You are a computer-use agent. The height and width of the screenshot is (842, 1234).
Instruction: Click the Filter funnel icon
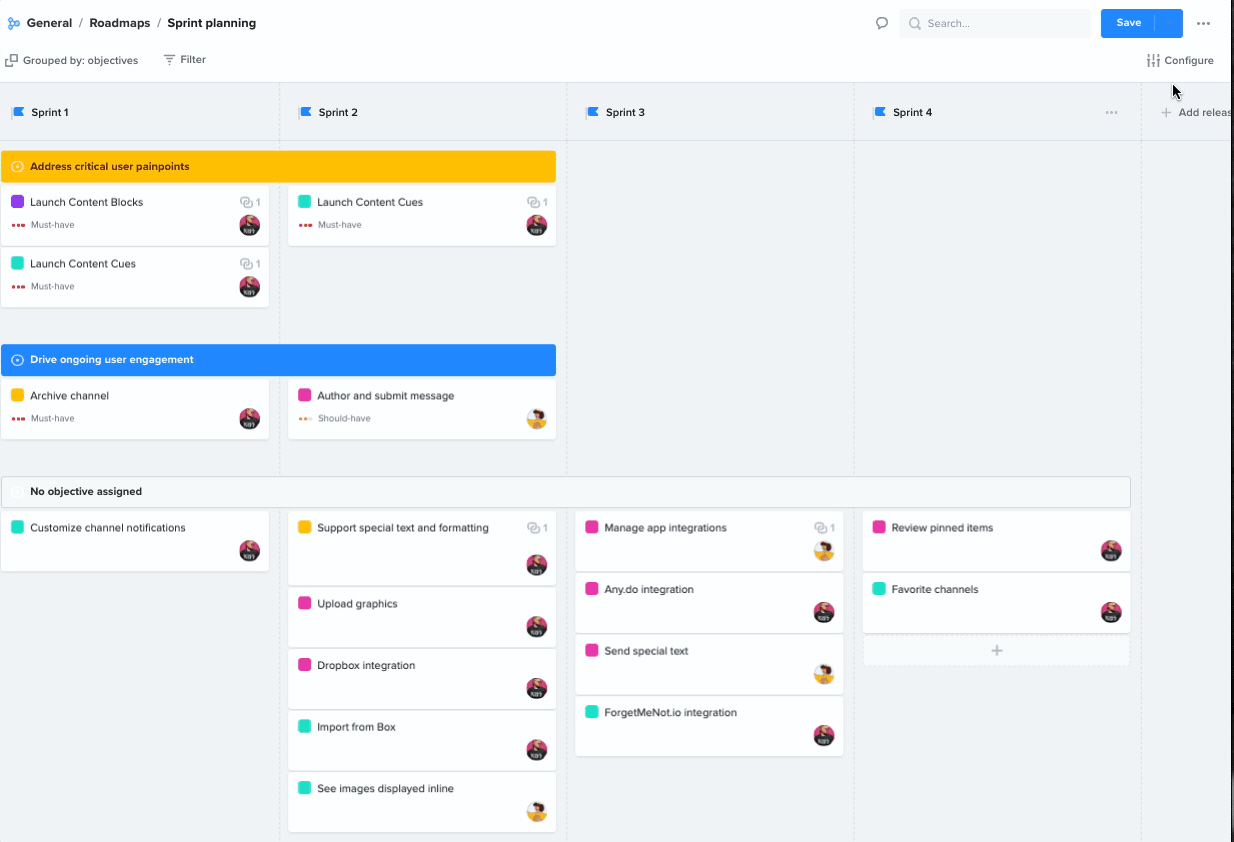pyautogui.click(x=167, y=60)
